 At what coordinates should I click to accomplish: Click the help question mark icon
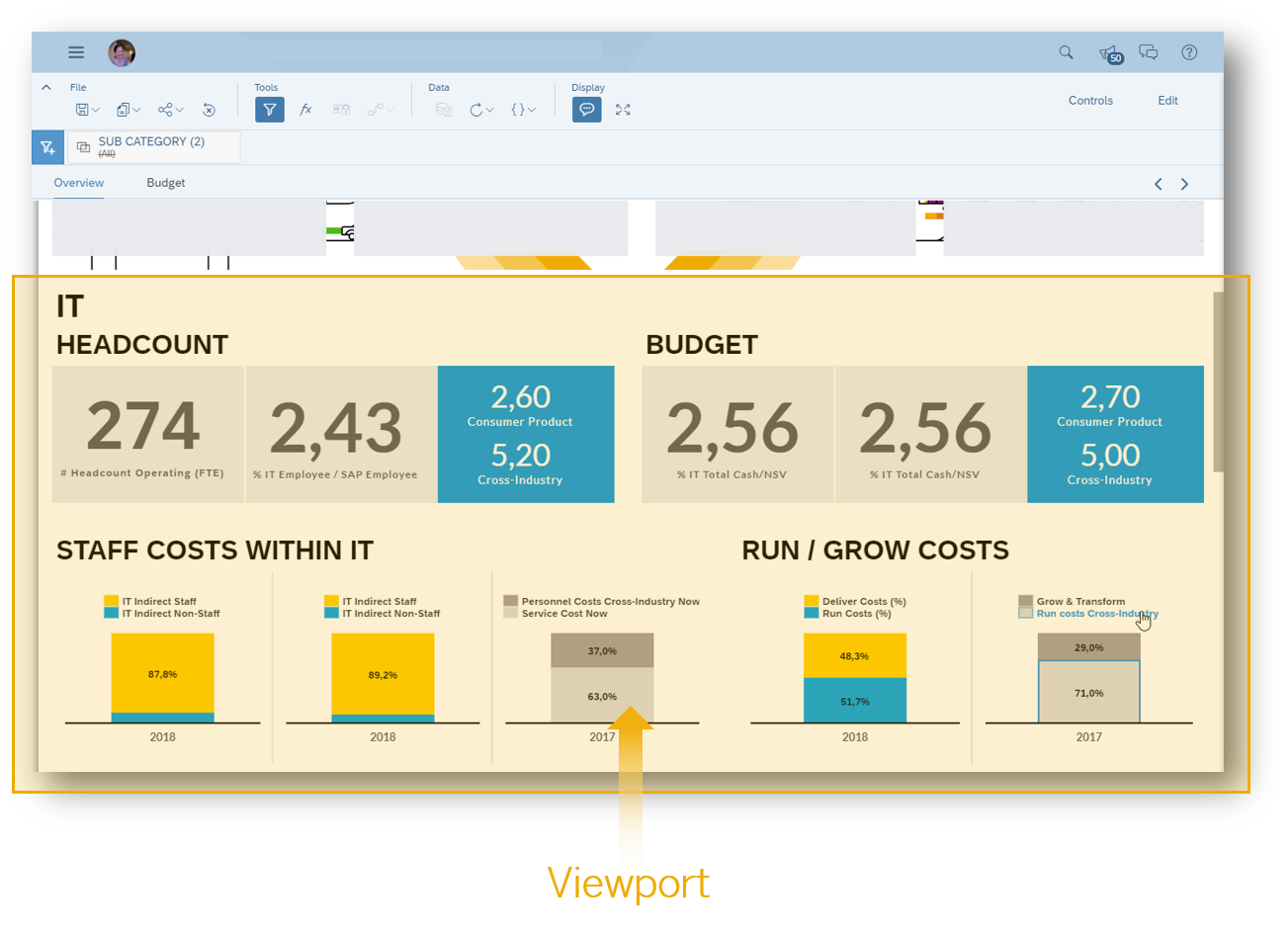[1189, 52]
